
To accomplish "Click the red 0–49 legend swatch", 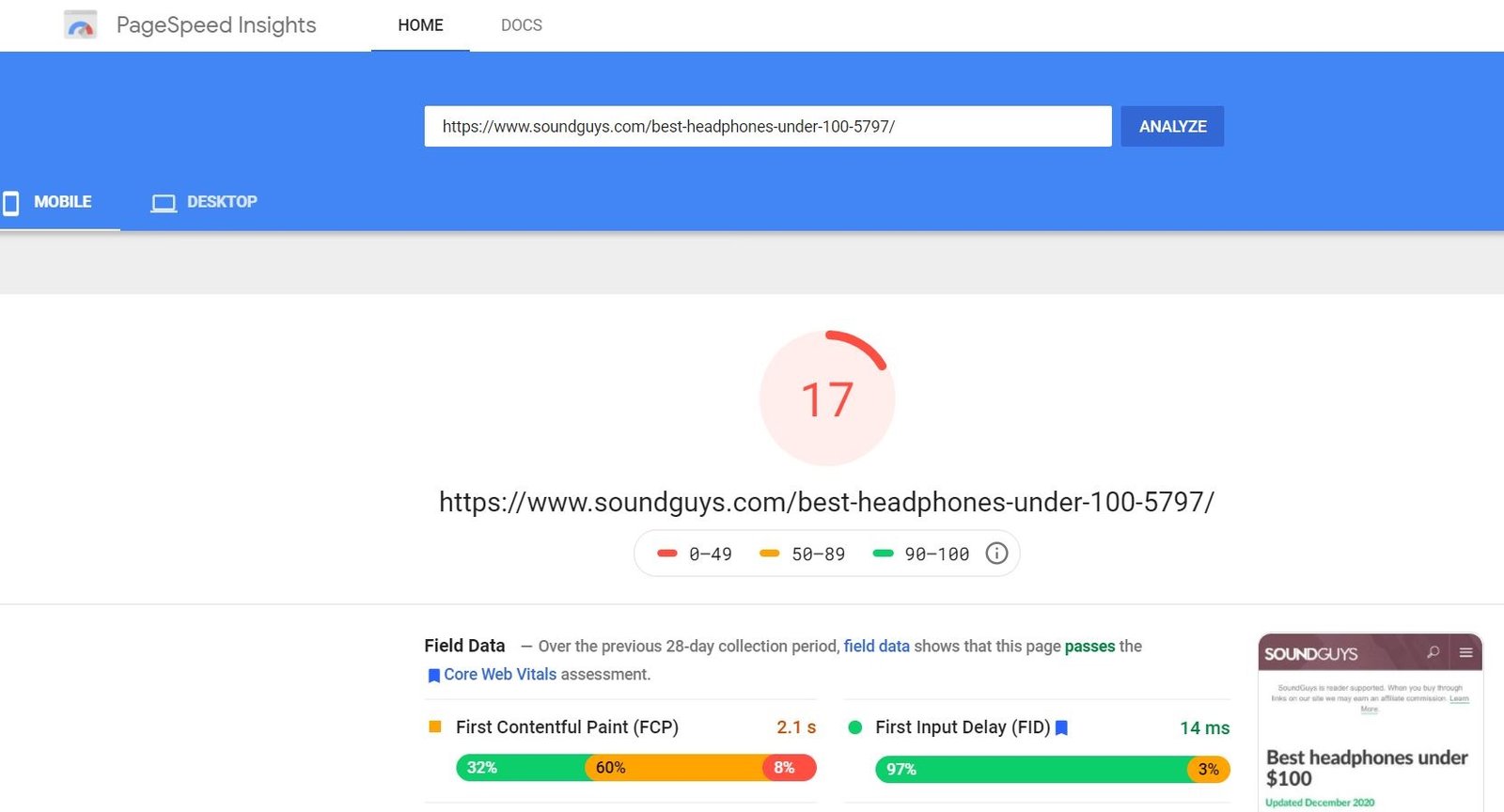I will [x=667, y=554].
